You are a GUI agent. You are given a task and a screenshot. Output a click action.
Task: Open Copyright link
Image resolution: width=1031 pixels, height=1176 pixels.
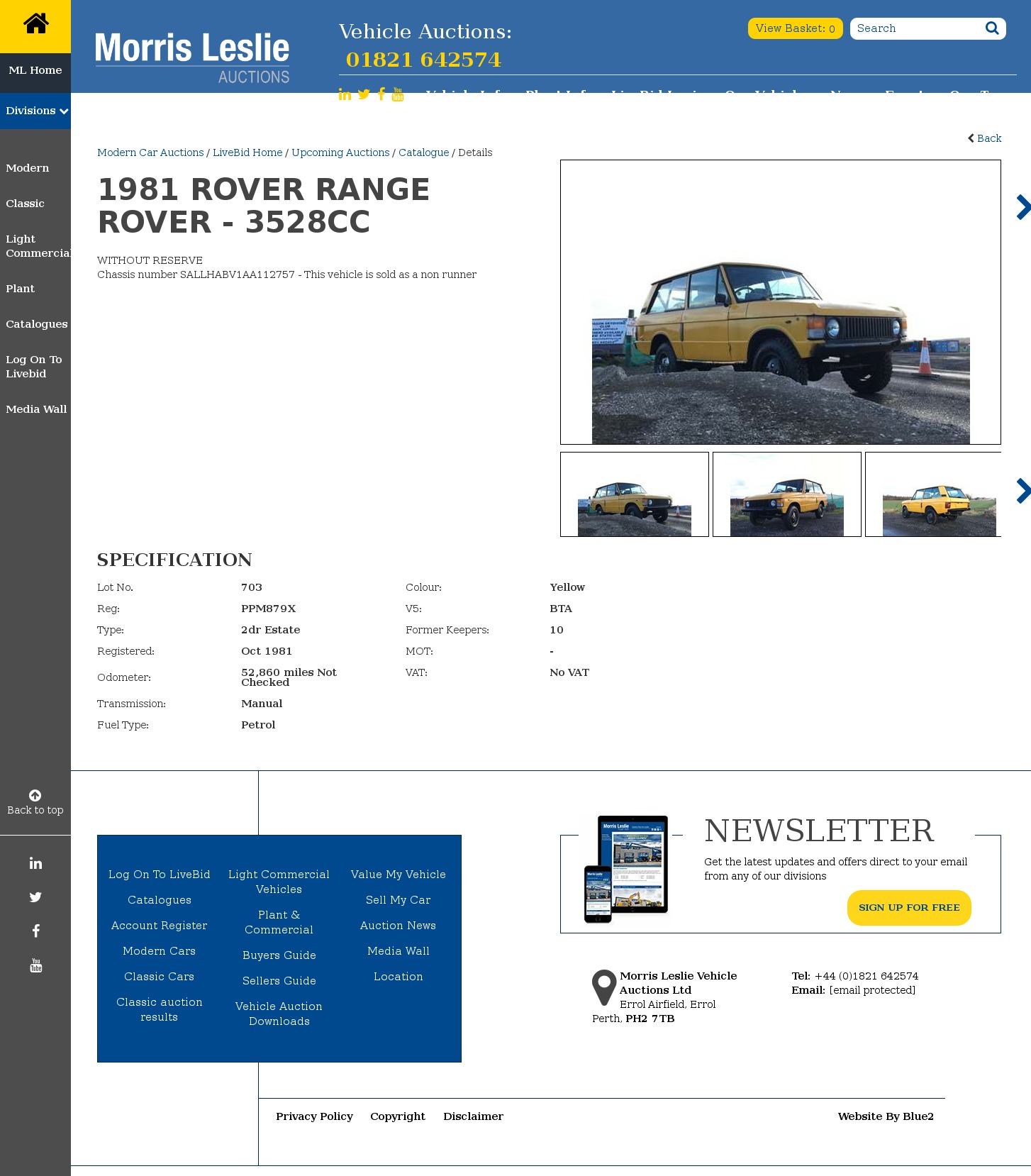point(398,1116)
